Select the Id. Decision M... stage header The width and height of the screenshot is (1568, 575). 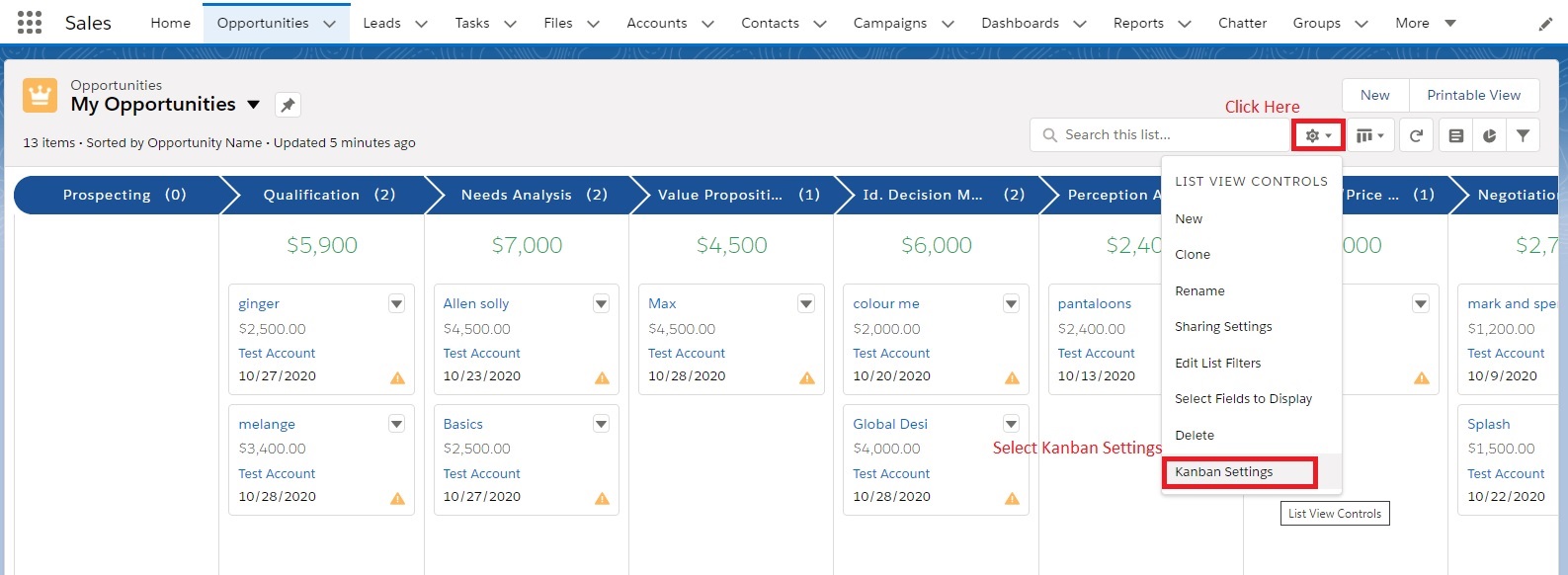point(944,195)
